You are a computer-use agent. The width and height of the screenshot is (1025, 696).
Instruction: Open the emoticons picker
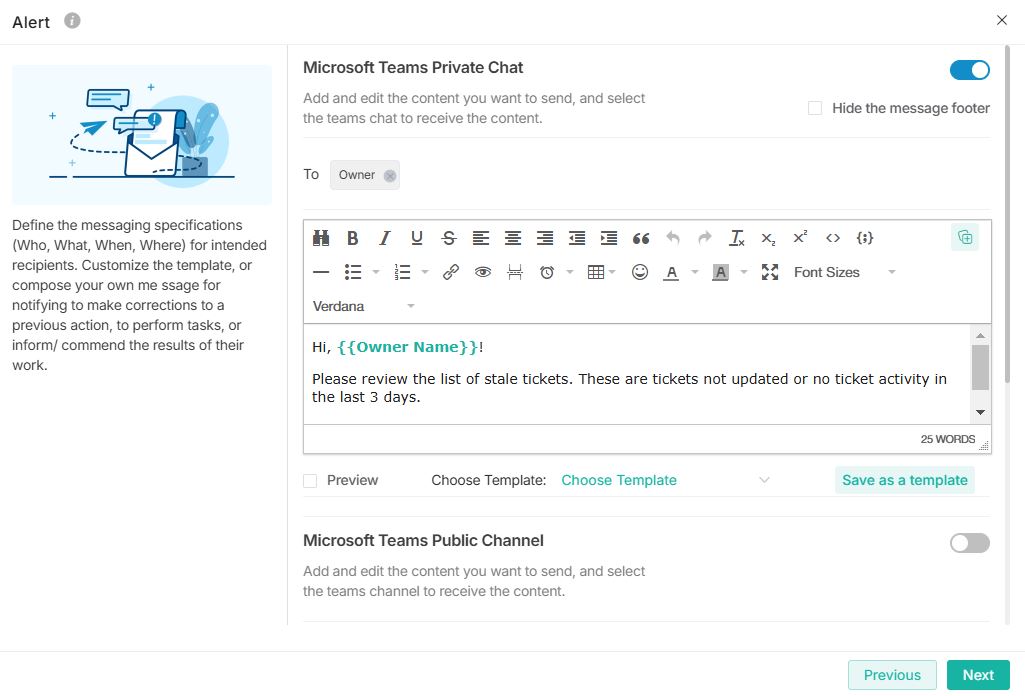tap(640, 272)
